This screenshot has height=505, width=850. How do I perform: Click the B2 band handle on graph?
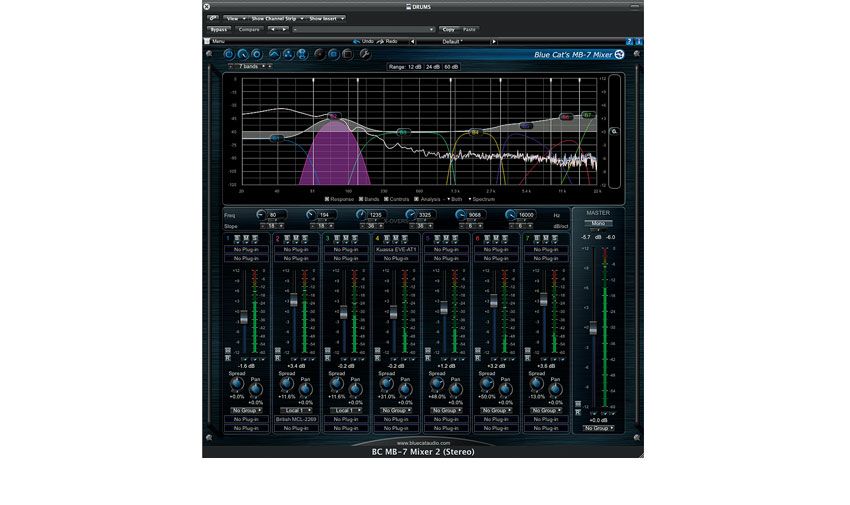pos(334,116)
